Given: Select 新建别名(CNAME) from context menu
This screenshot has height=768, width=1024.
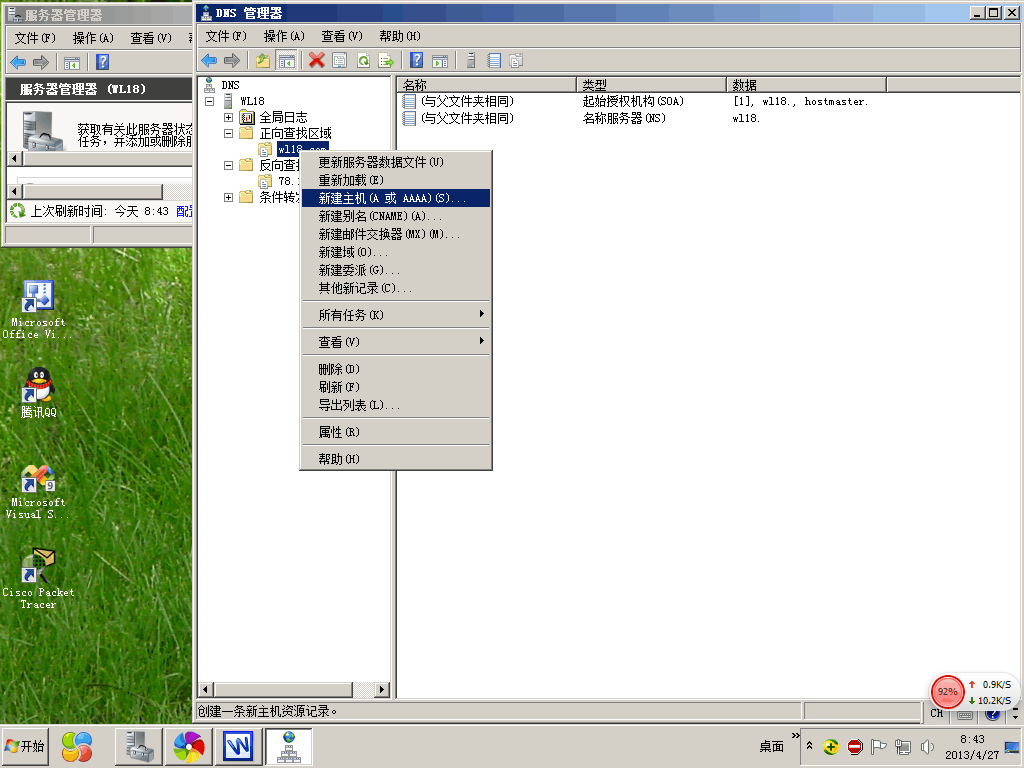Looking at the screenshot, I should point(380,216).
